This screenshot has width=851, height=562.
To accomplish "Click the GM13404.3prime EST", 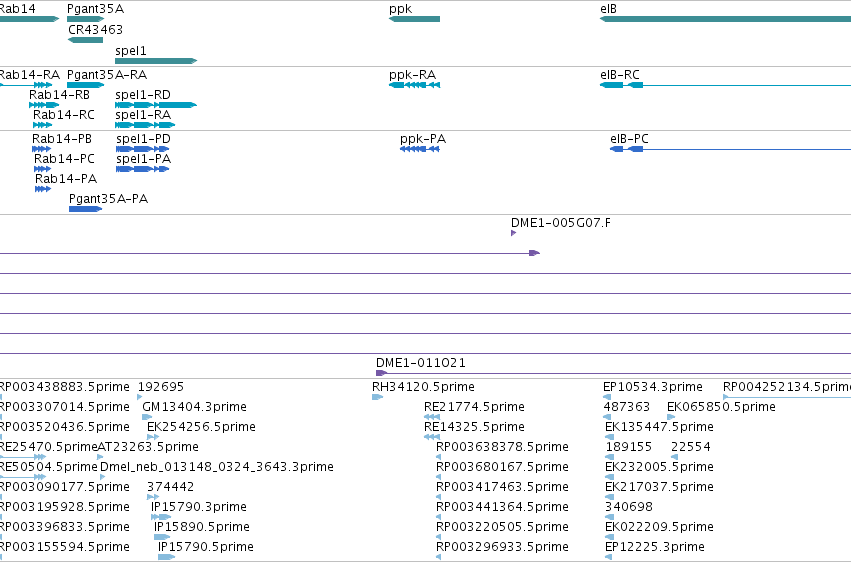I will pyautogui.click(x=147, y=417).
